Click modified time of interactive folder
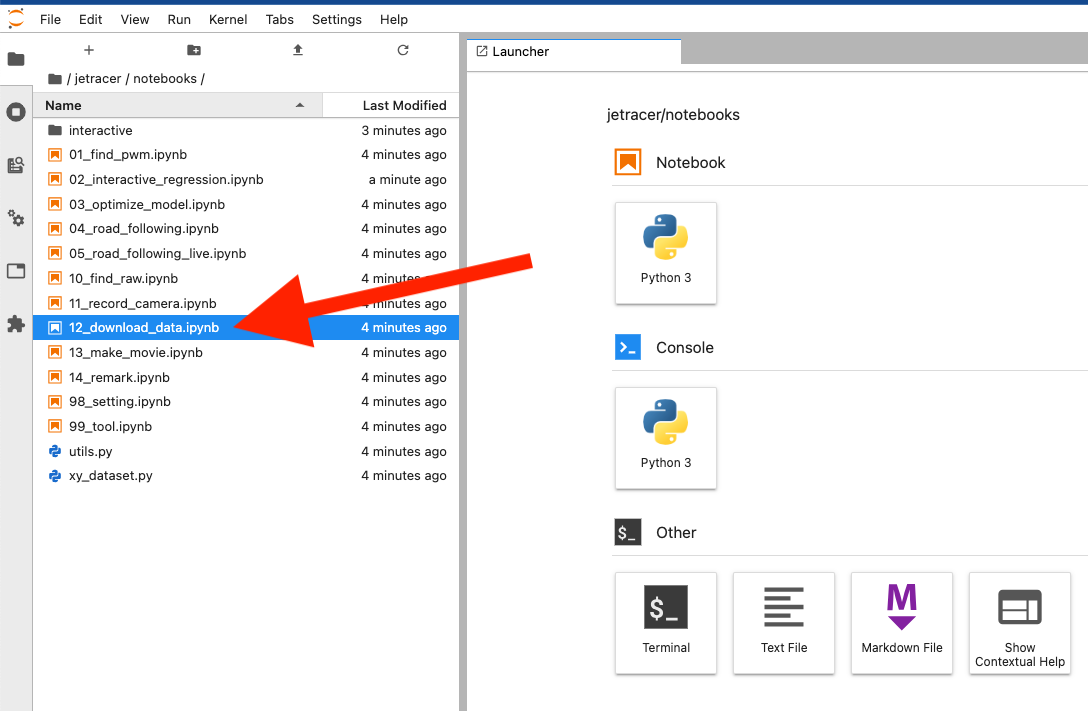The width and height of the screenshot is (1088, 711). point(404,130)
